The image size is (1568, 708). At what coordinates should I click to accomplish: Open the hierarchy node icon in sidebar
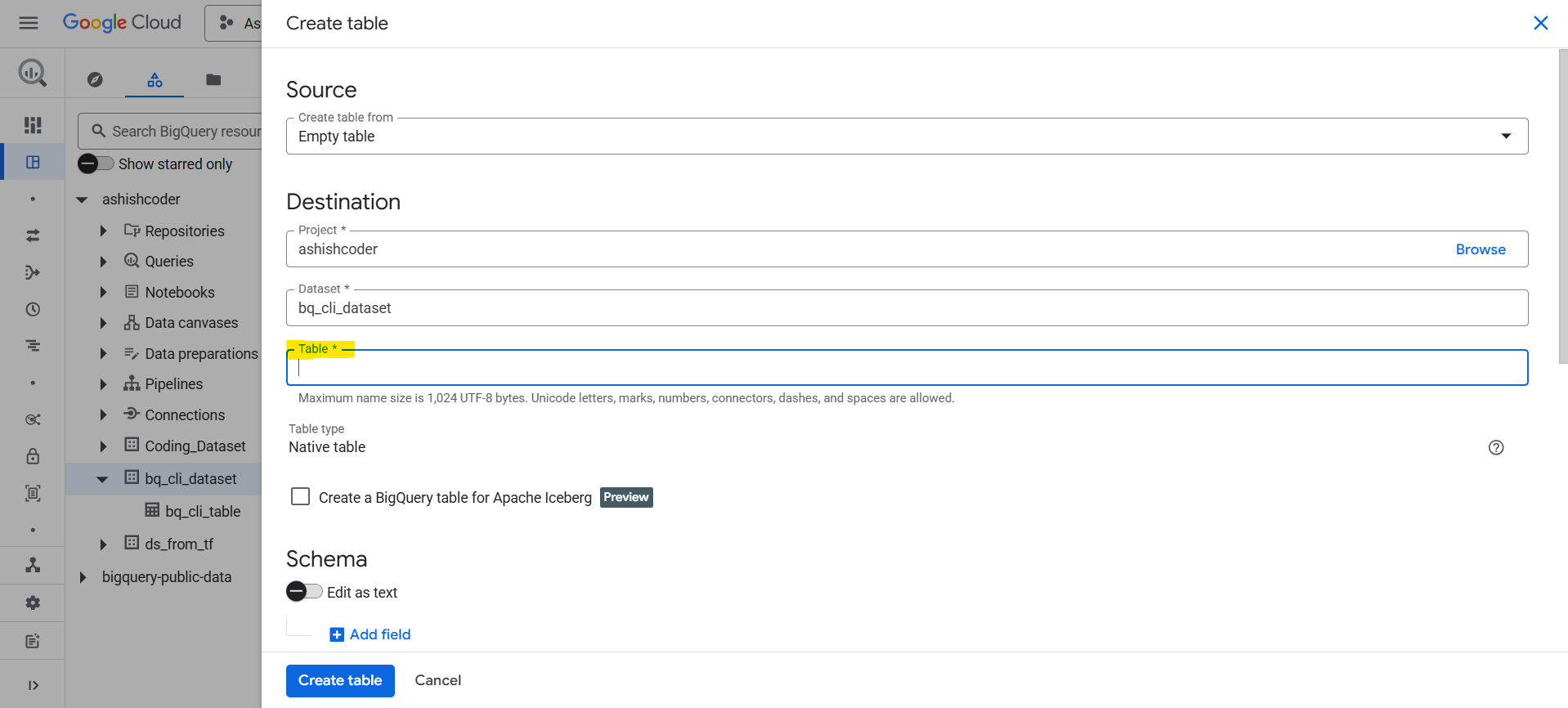[x=33, y=565]
